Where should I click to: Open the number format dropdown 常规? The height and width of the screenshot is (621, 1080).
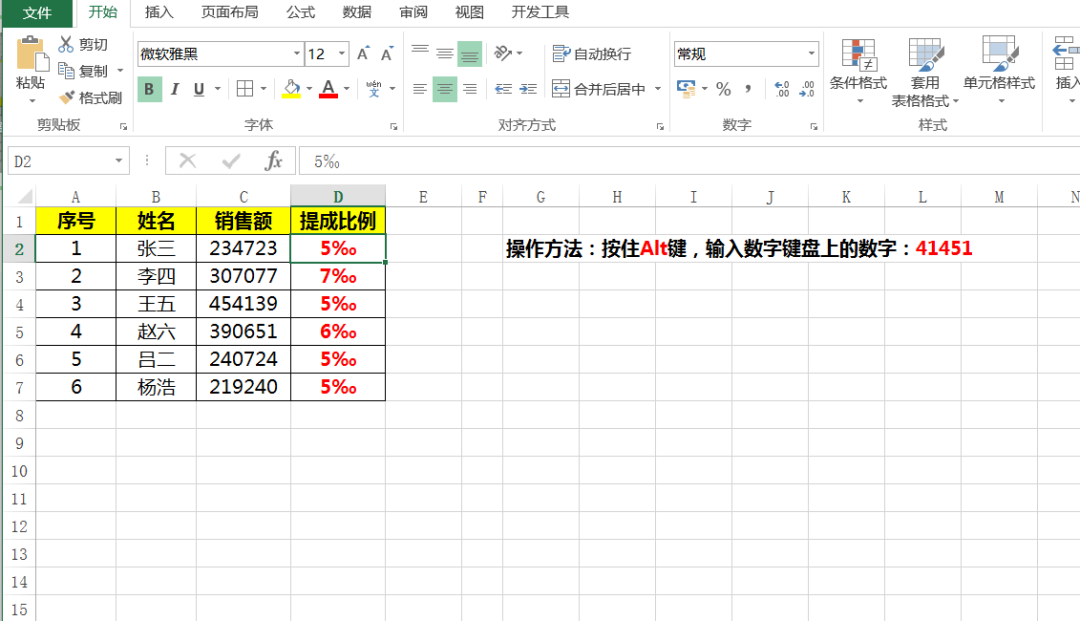point(811,54)
